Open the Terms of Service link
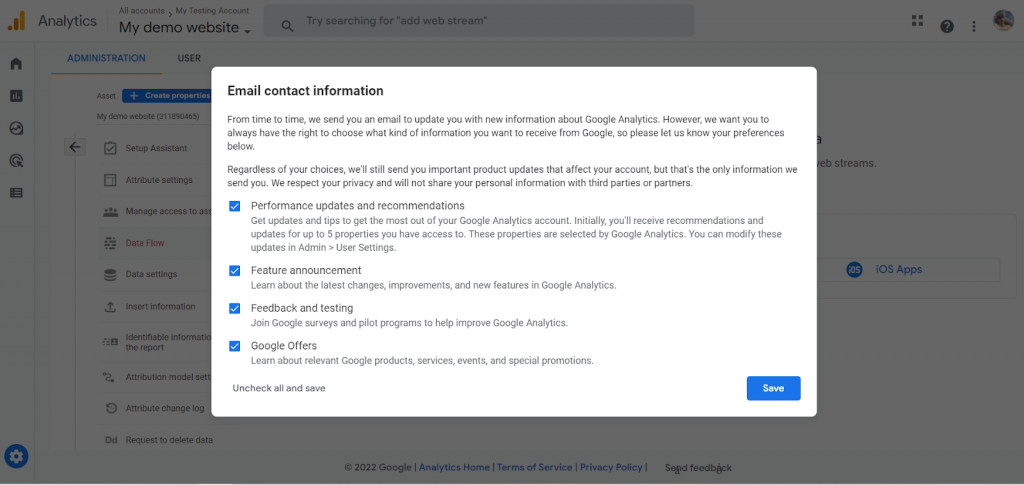This screenshot has height=485, width=1024. [x=535, y=467]
